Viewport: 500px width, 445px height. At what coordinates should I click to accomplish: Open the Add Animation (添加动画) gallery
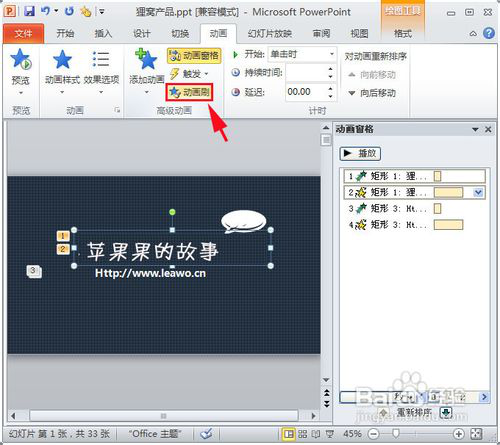tap(146, 71)
